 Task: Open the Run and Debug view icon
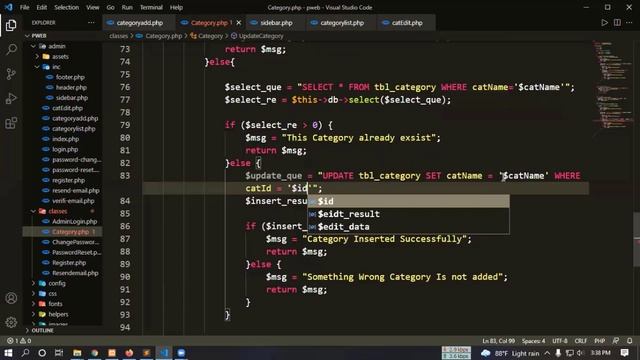(x=11, y=98)
